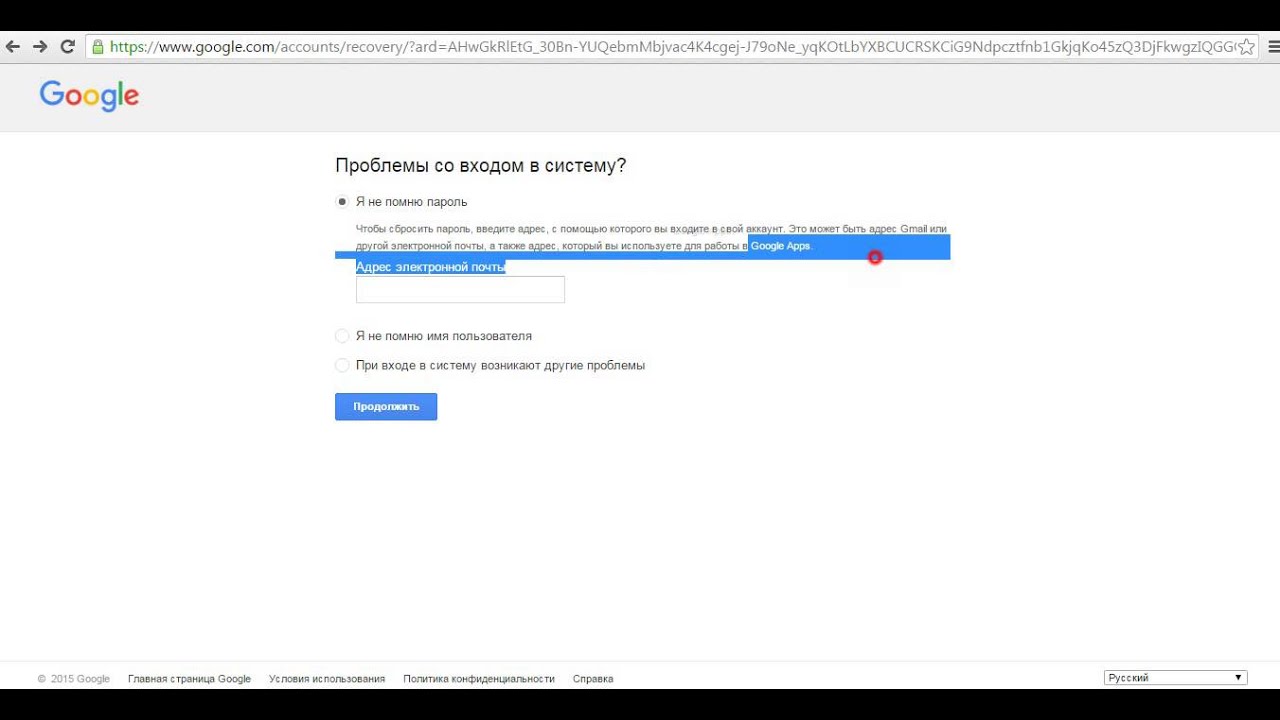Viewport: 1280px width, 720px height.
Task: Open 'Политика конфиденциальности' footer link
Action: [479, 679]
